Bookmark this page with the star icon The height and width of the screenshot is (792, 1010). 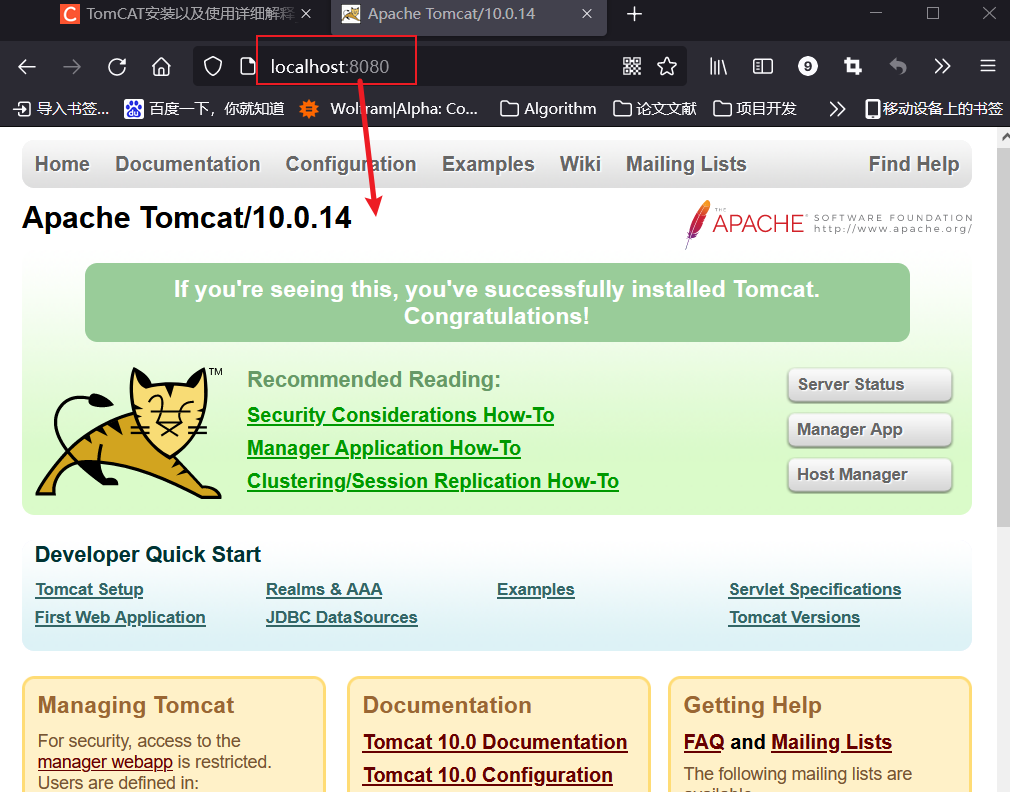(x=667, y=66)
